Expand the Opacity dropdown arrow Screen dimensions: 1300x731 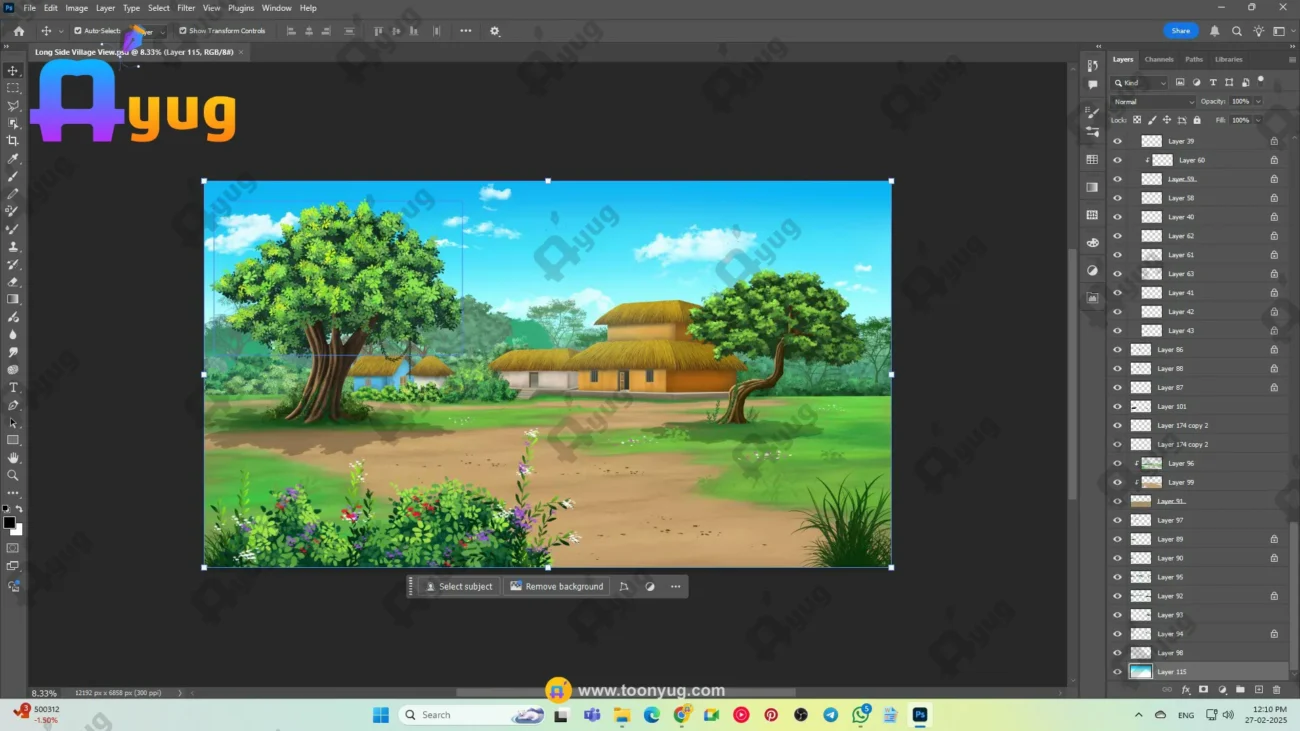1257,102
